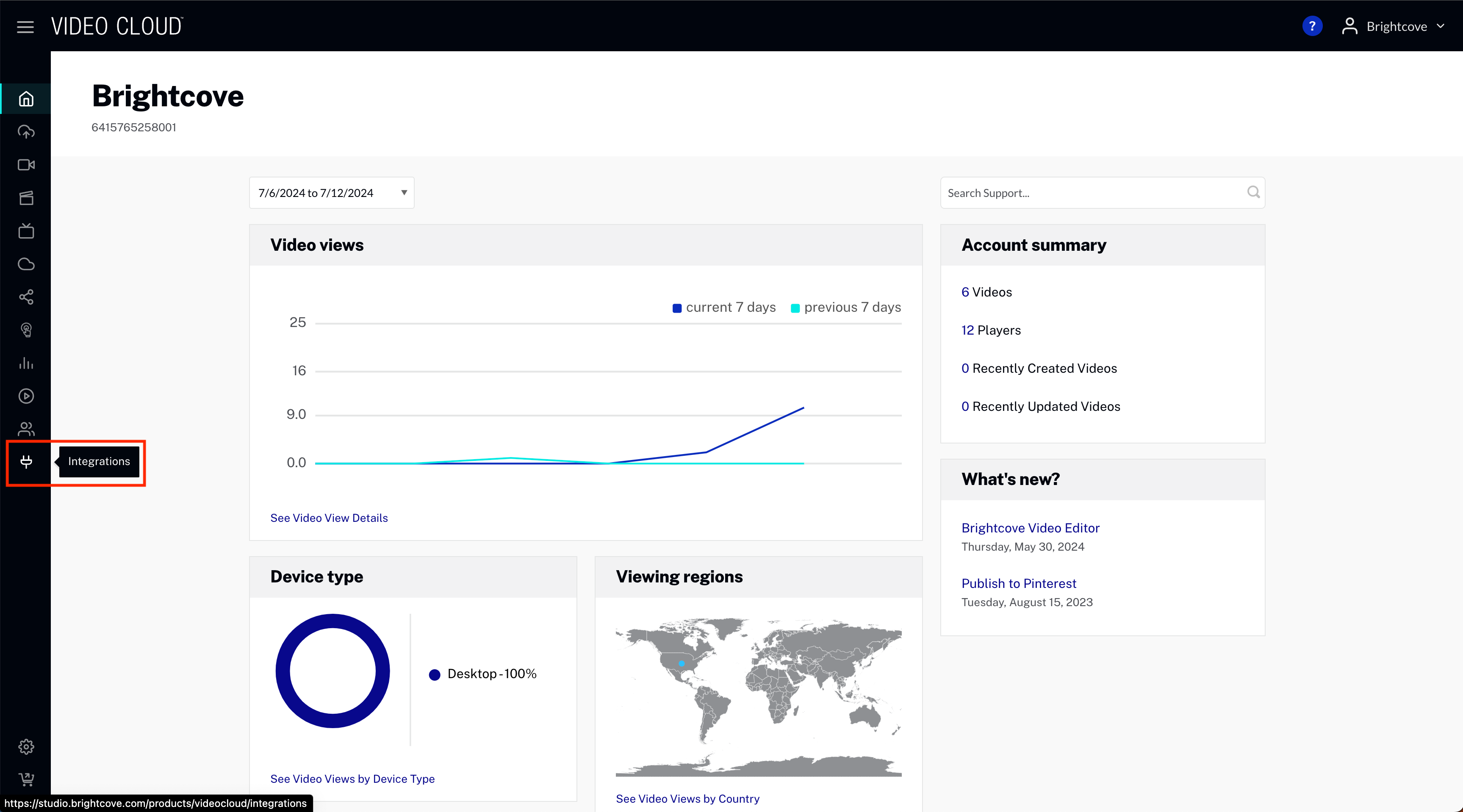Screen dimensions: 1463x812
Task: Open See Video Views by Device Type
Action: 352,779
